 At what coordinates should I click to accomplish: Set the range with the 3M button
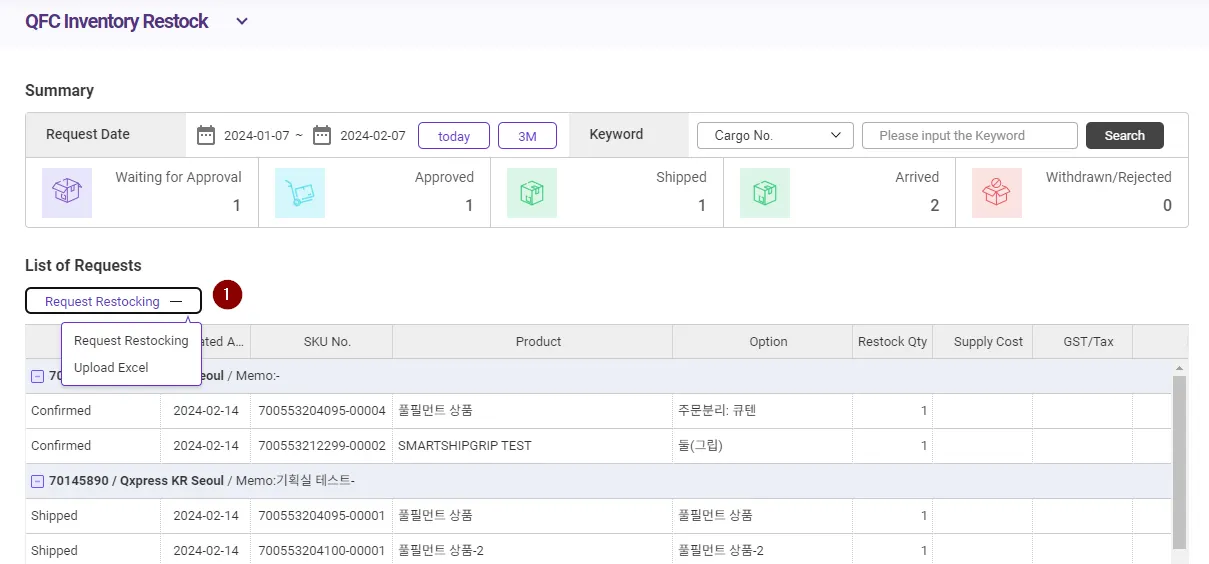coord(527,136)
